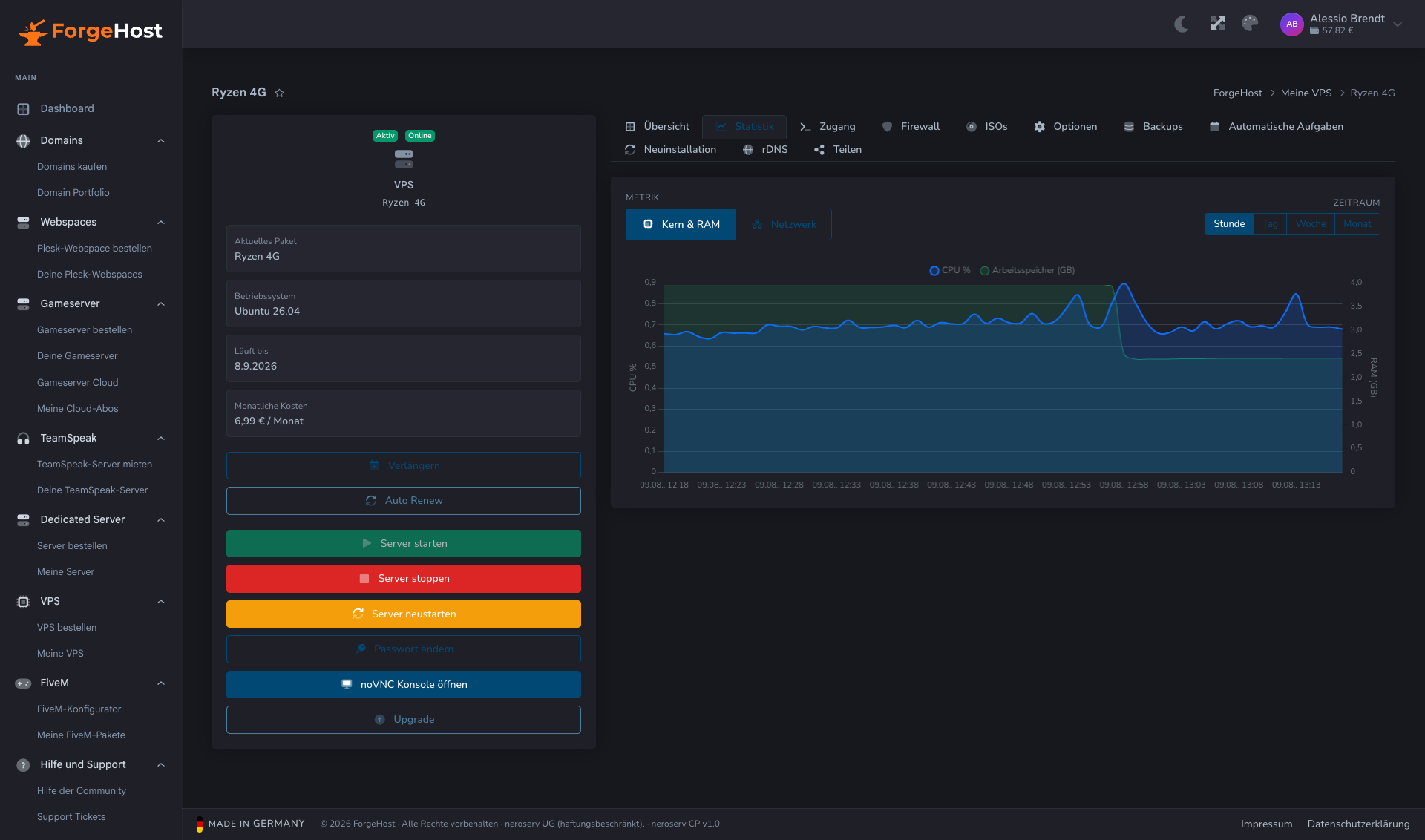Select the Monat time range
This screenshot has width=1425, height=840.
coord(1357,224)
